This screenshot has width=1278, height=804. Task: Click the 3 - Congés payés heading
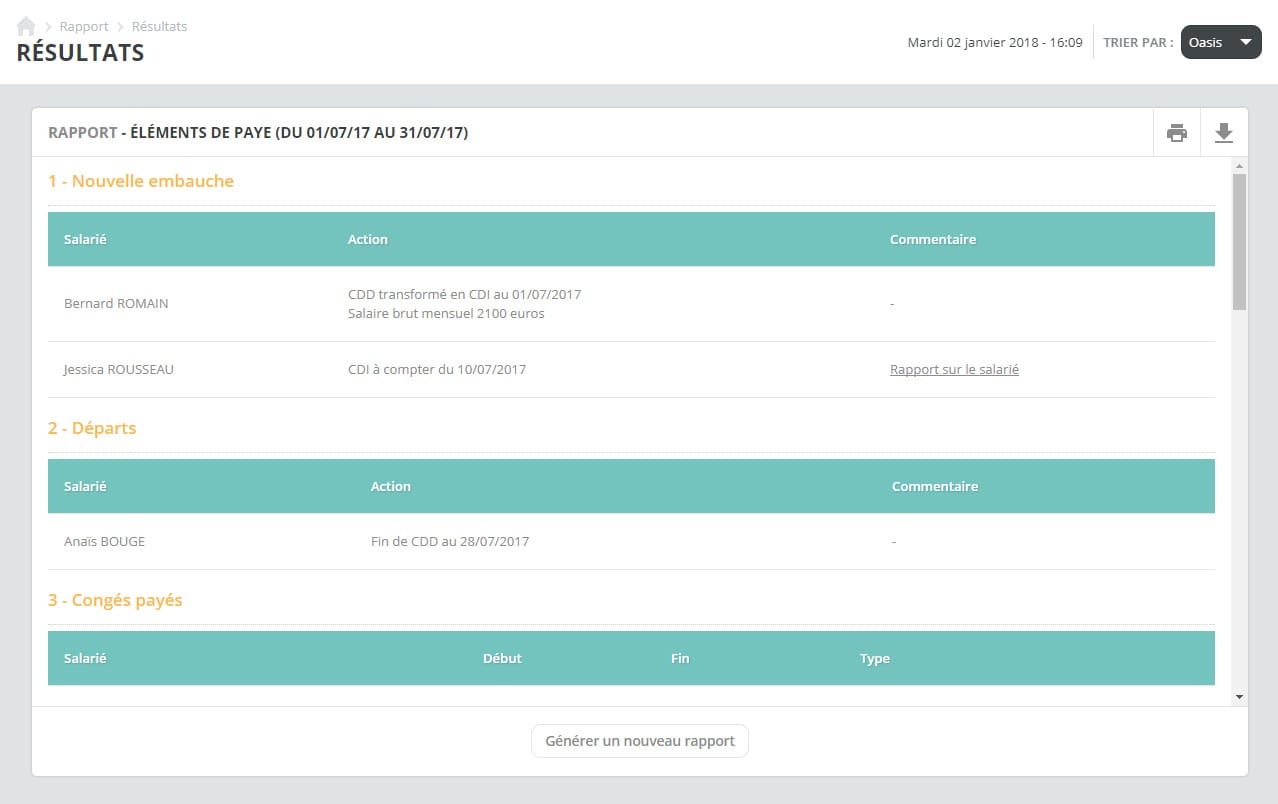click(x=115, y=600)
